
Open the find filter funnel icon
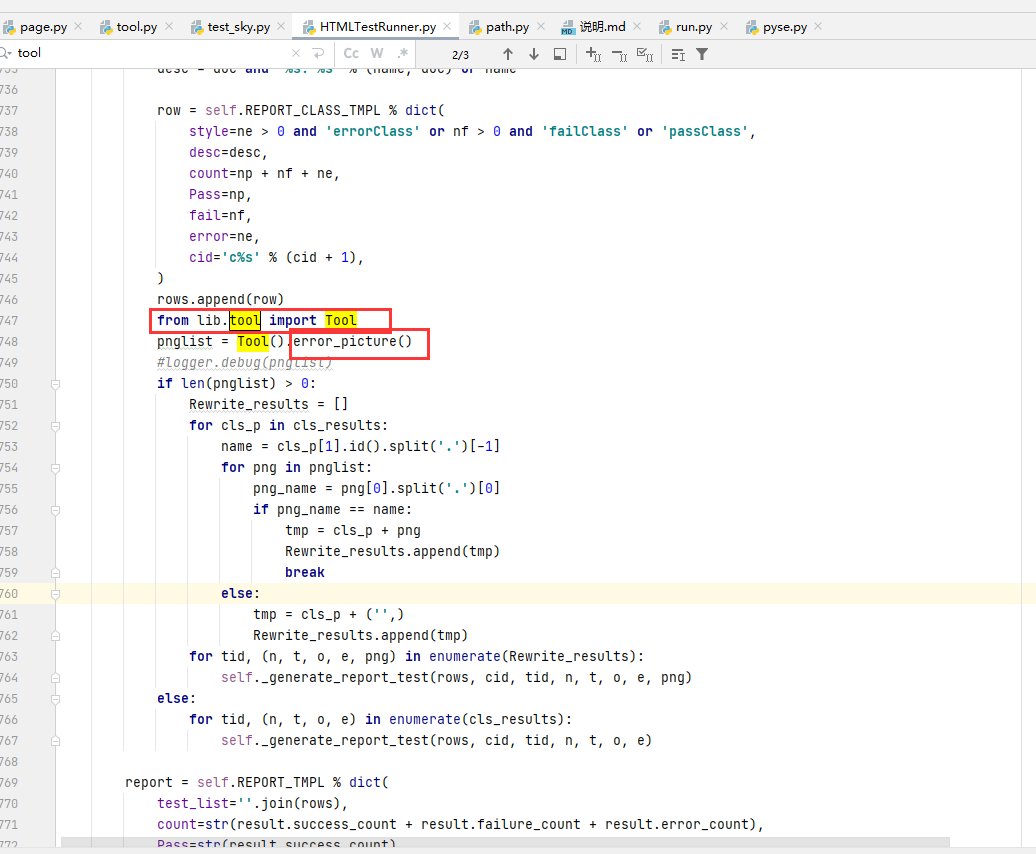point(702,54)
